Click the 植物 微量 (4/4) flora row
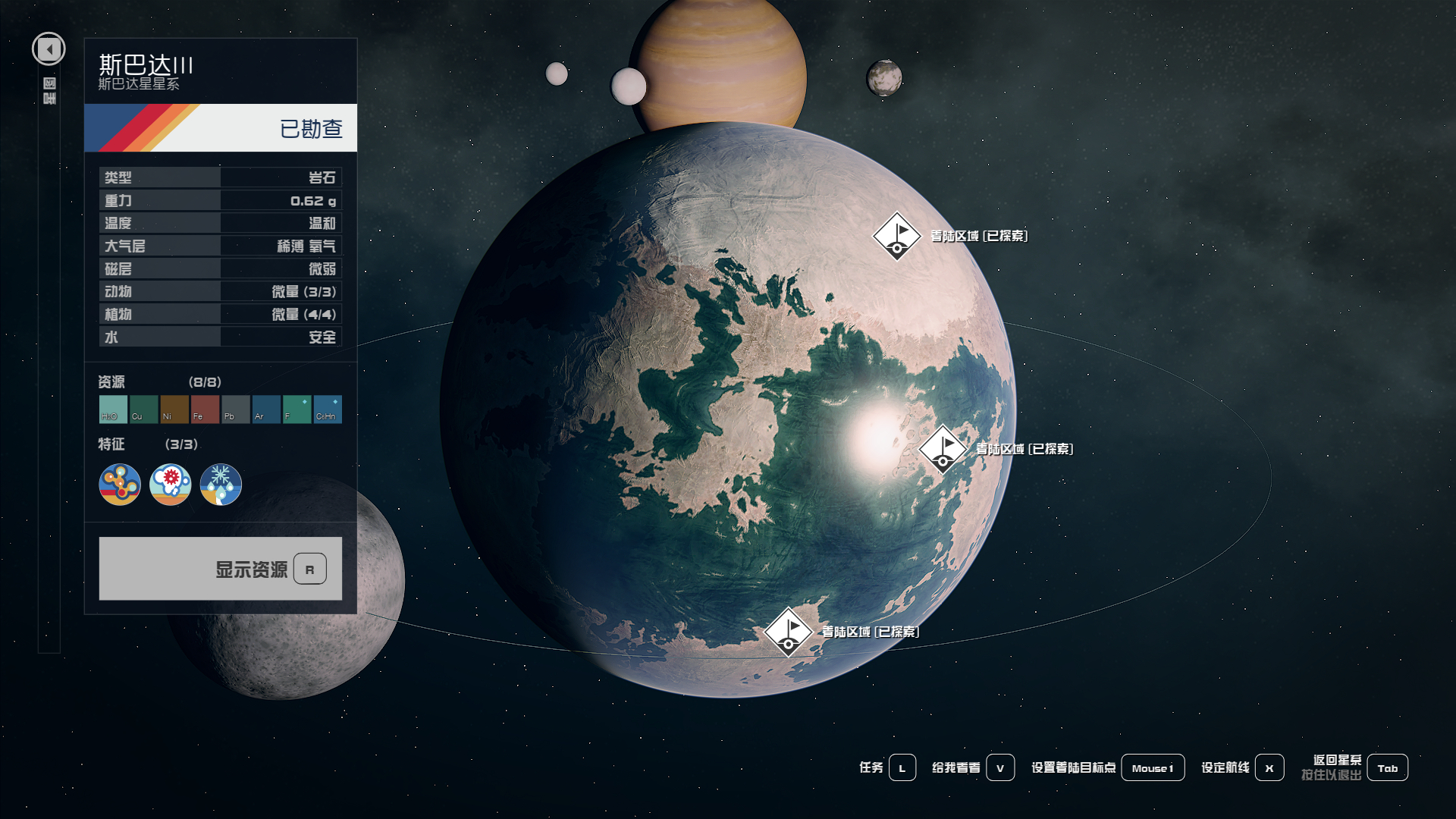This screenshot has width=1456, height=819. (221, 314)
